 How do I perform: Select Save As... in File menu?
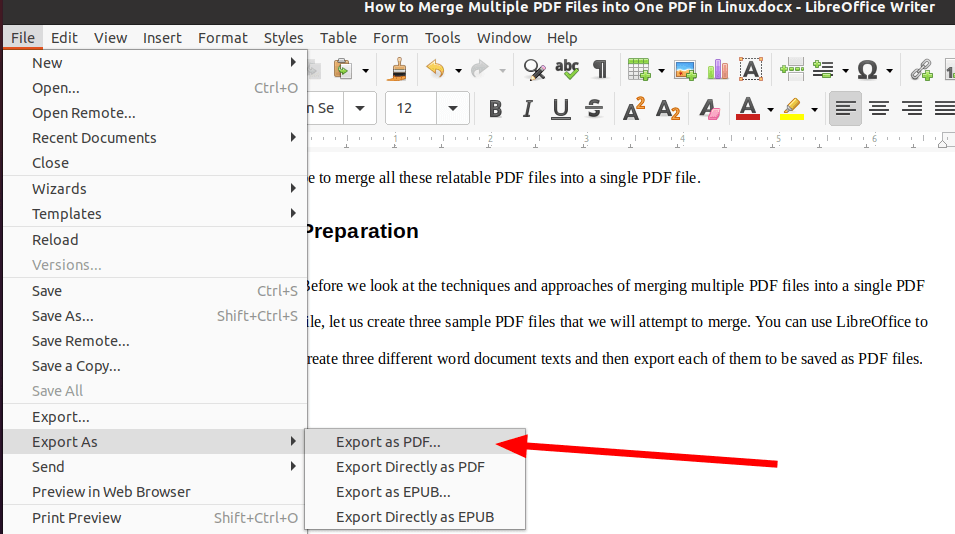[x=155, y=316]
